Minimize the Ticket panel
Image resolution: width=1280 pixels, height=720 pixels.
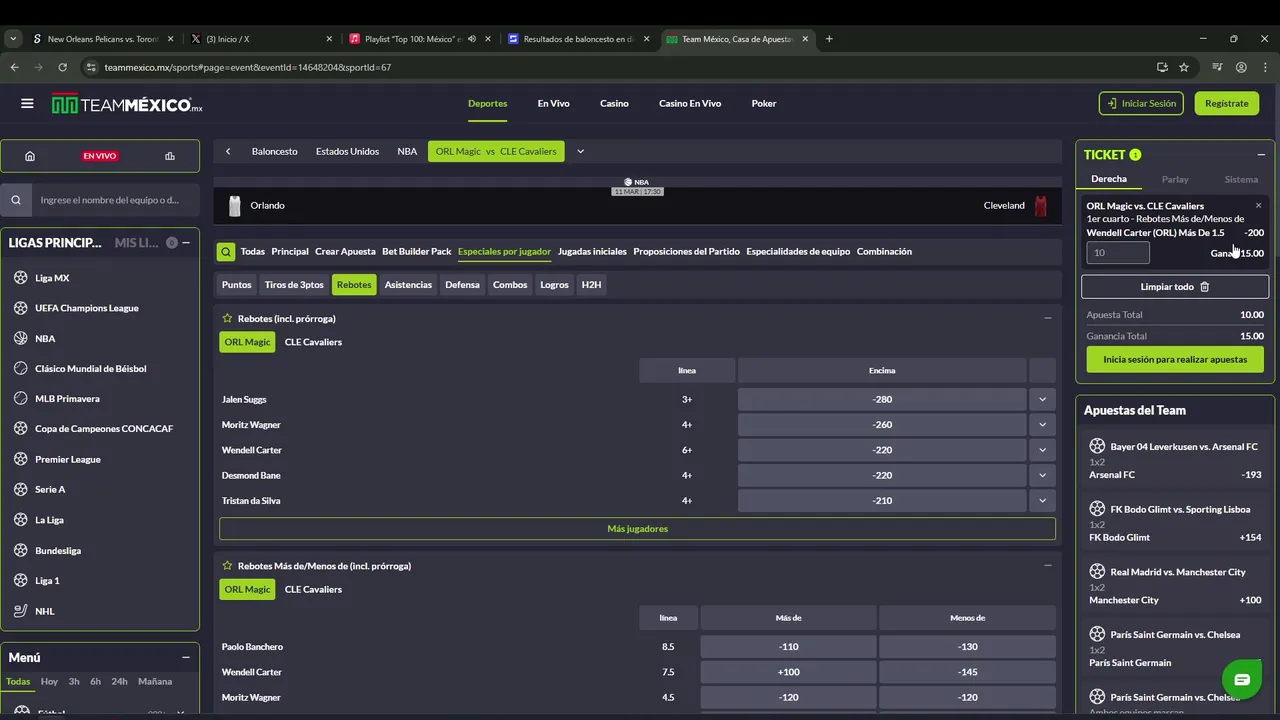[1261, 155]
